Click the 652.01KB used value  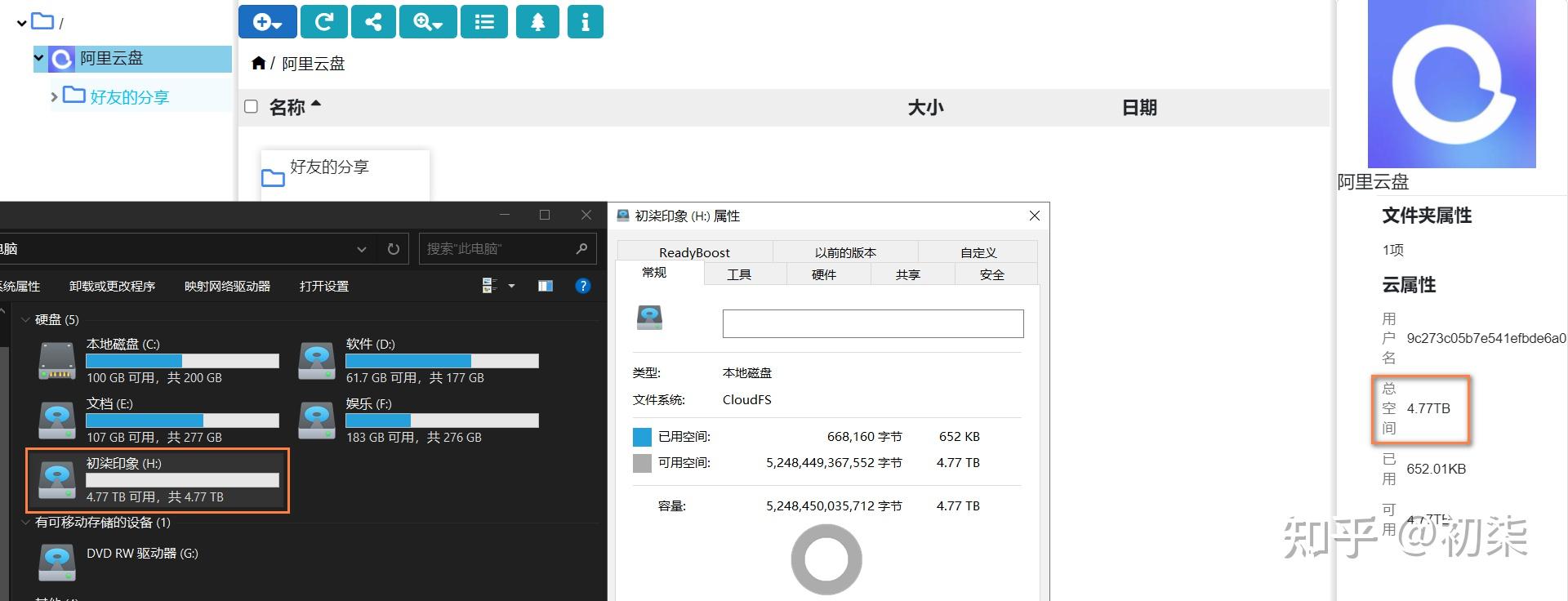pyautogui.click(x=1436, y=469)
